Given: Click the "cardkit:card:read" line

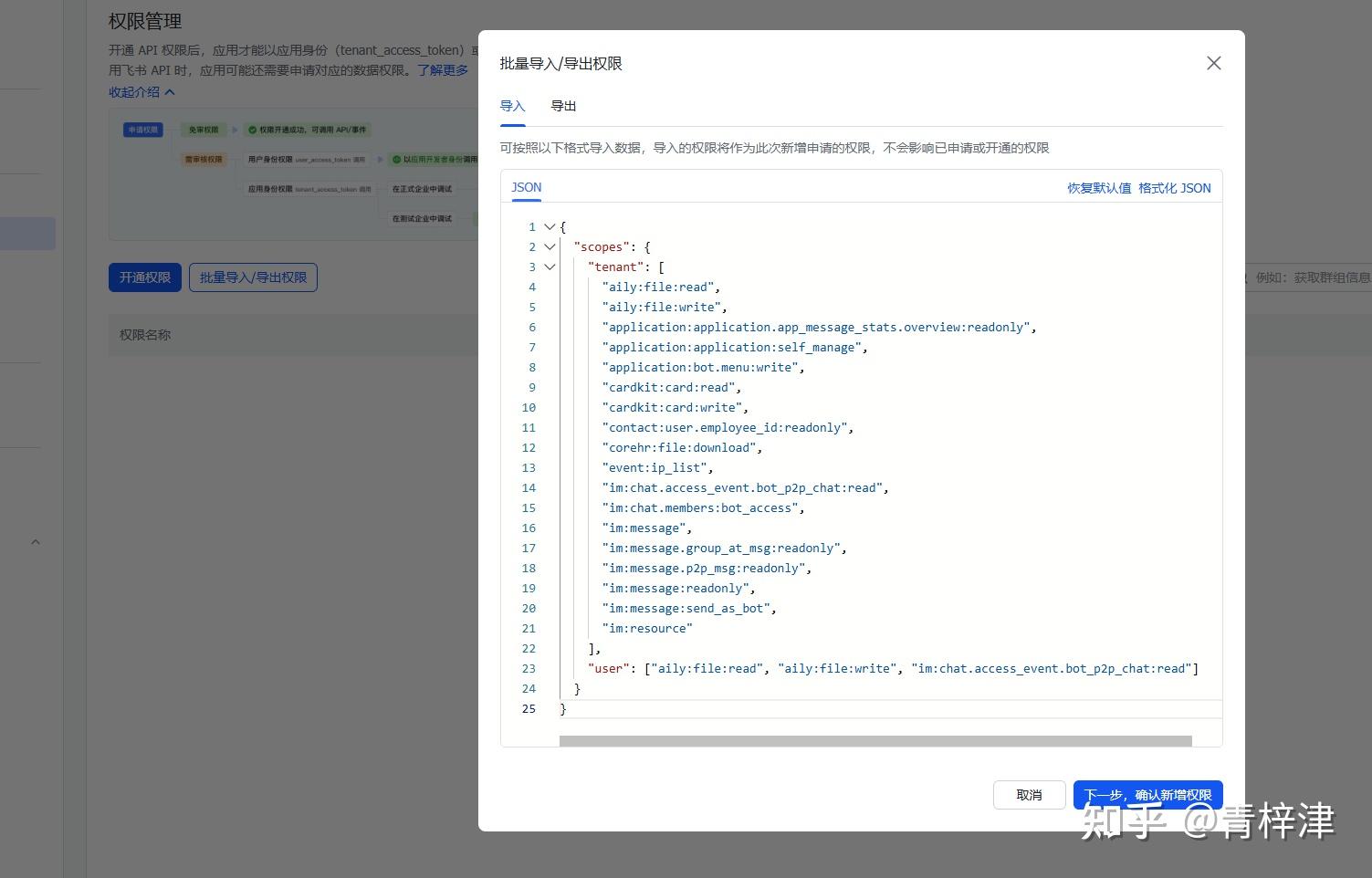Looking at the screenshot, I should coord(671,387).
